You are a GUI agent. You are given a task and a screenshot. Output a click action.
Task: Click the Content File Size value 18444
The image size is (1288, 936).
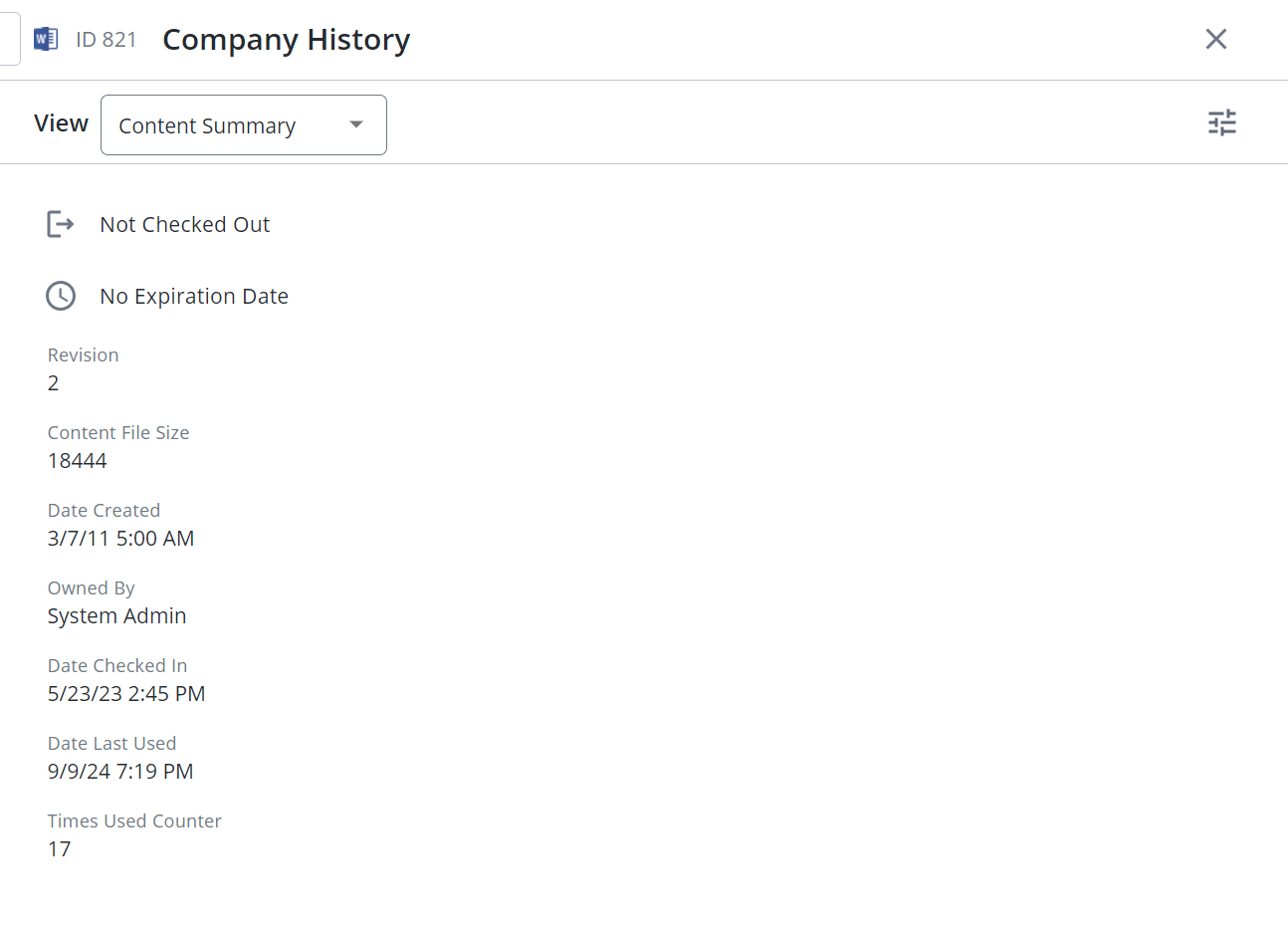coord(78,461)
